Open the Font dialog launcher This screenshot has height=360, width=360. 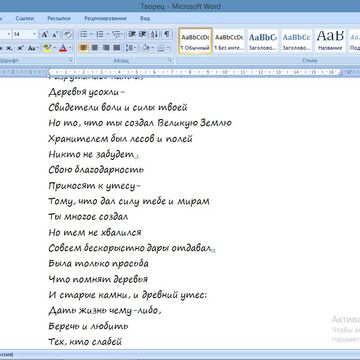click(71, 60)
